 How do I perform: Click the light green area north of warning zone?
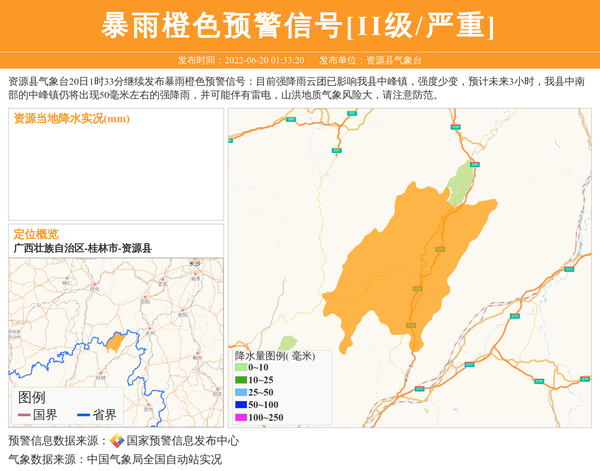click(461, 184)
